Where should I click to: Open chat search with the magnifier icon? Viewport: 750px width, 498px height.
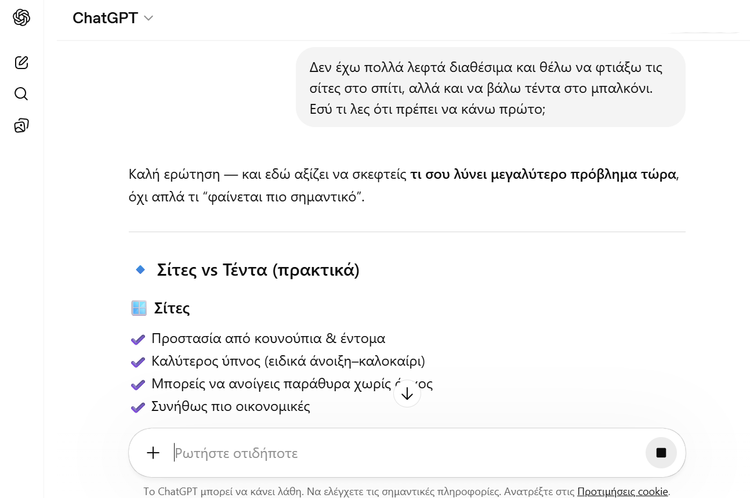click(21, 94)
